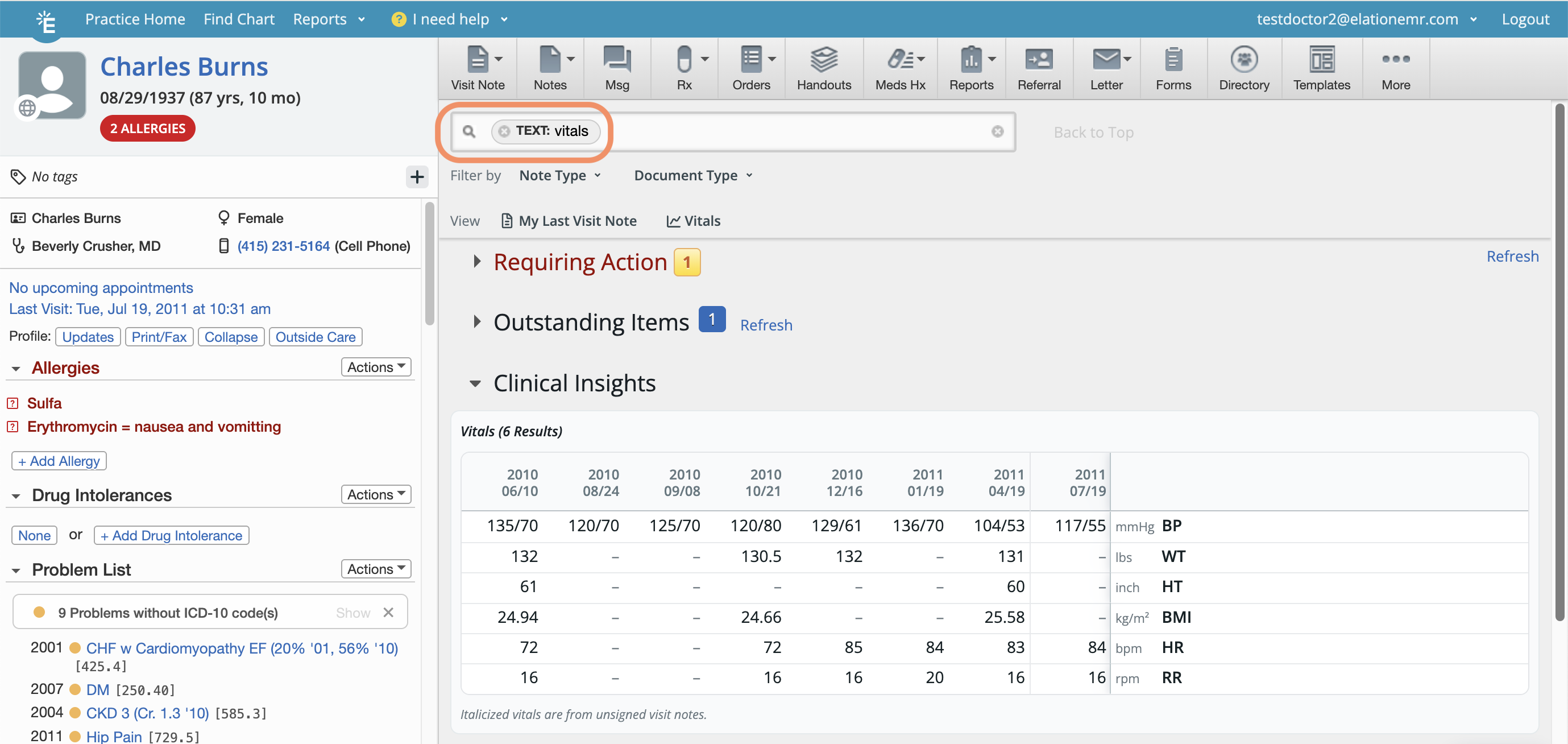Viewport: 1568px width, 744px height.
Task: Open Find Chart
Action: [x=239, y=19]
